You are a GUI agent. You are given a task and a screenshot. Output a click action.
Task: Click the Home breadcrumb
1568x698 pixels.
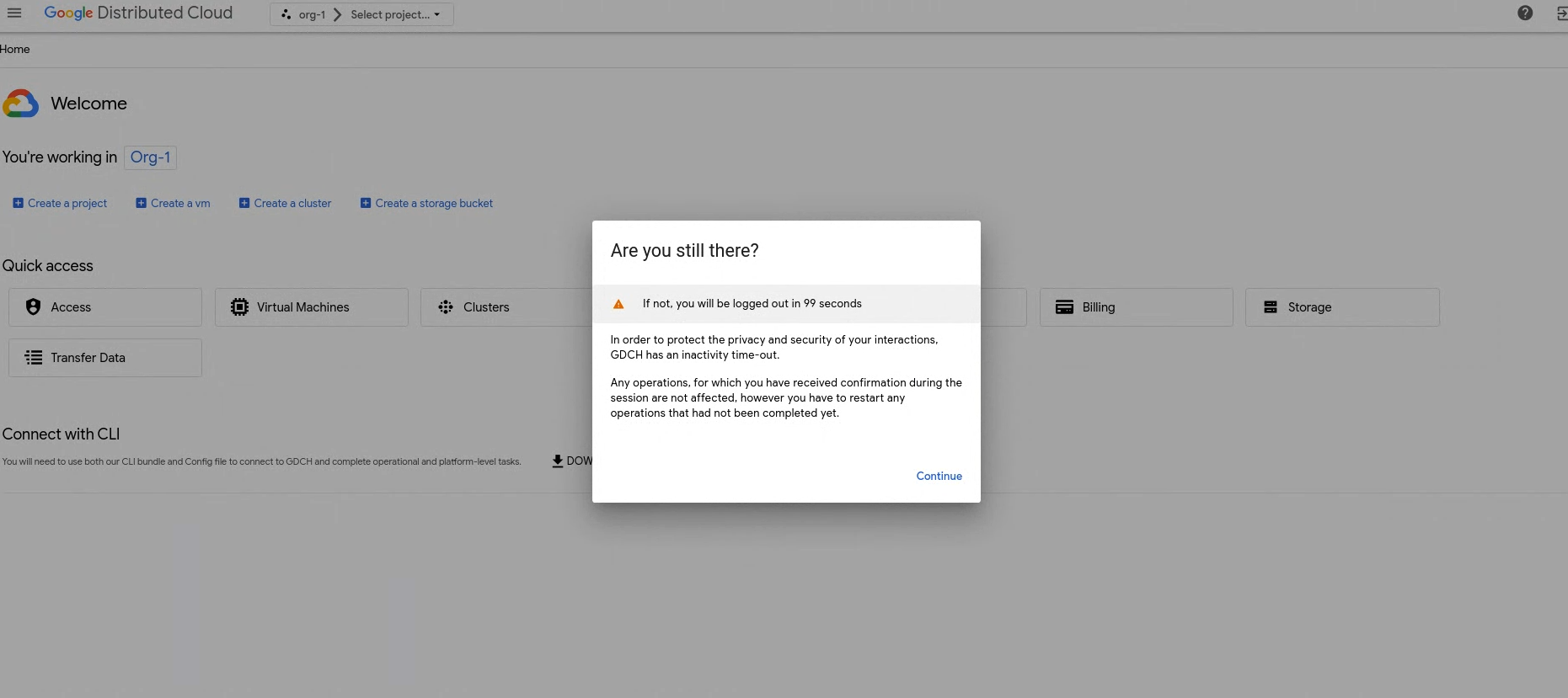pyautogui.click(x=15, y=49)
